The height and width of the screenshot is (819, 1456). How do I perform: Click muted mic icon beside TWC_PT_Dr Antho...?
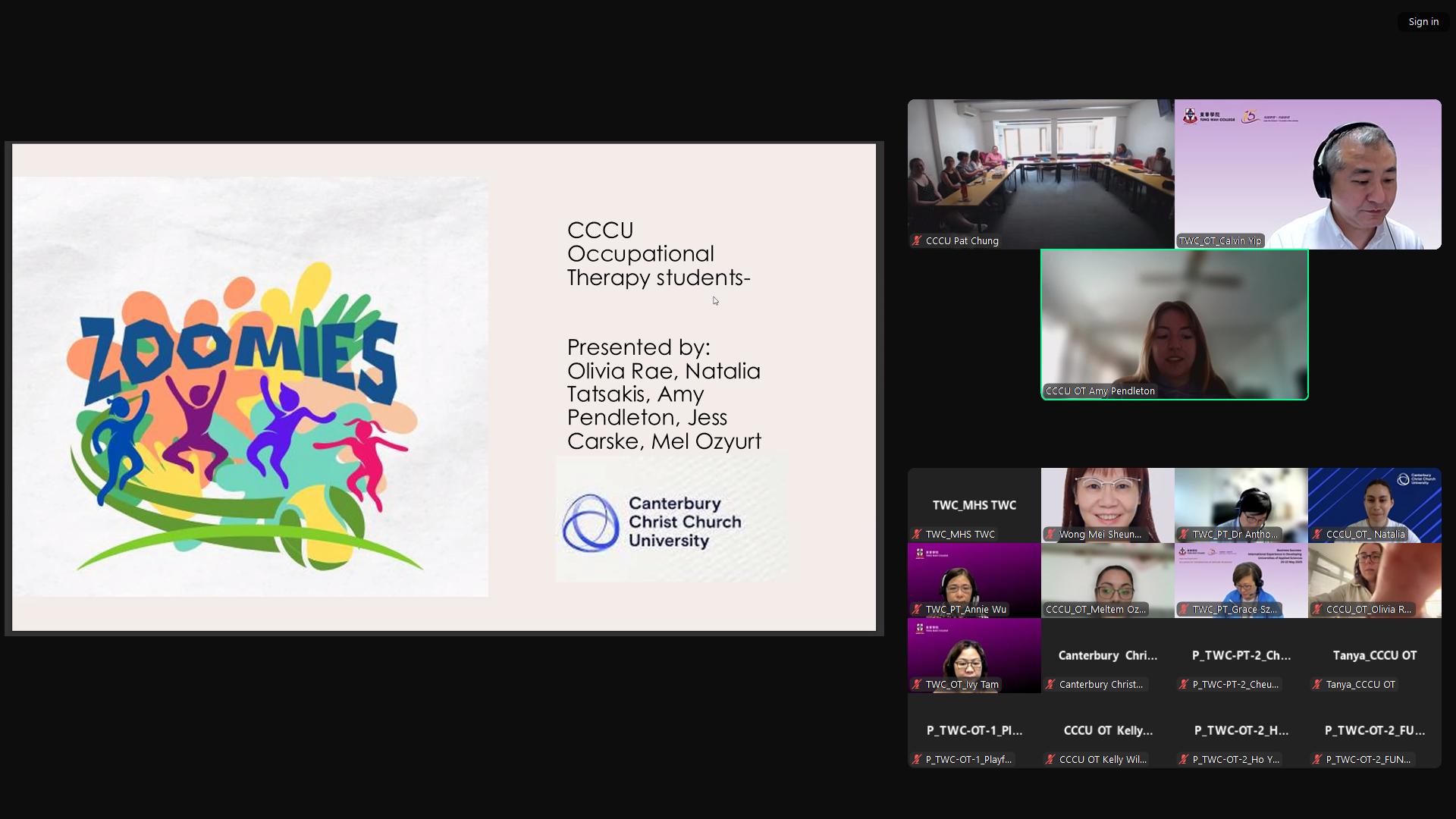coord(1184,534)
